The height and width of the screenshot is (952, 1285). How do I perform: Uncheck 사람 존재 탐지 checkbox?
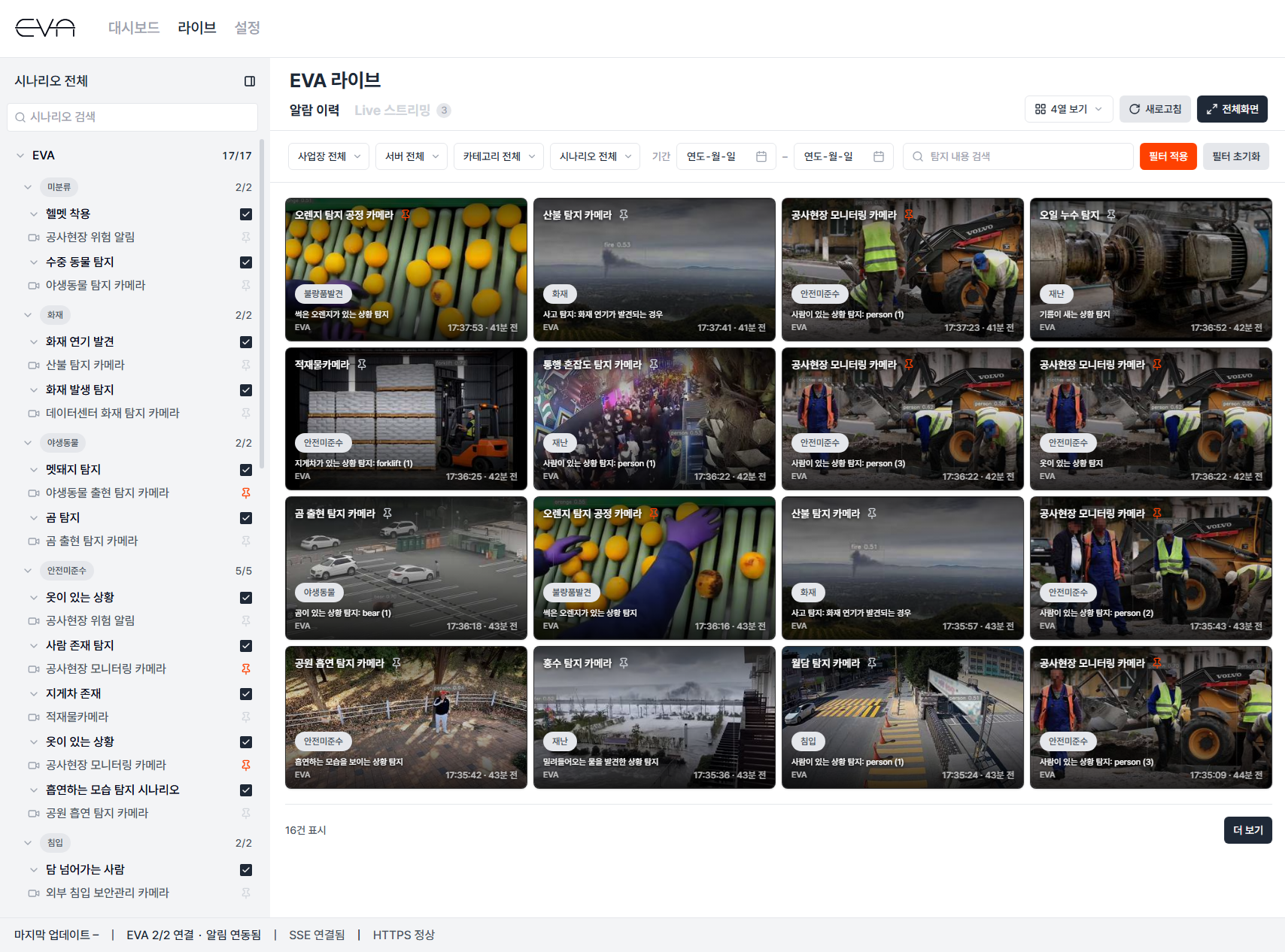click(246, 646)
